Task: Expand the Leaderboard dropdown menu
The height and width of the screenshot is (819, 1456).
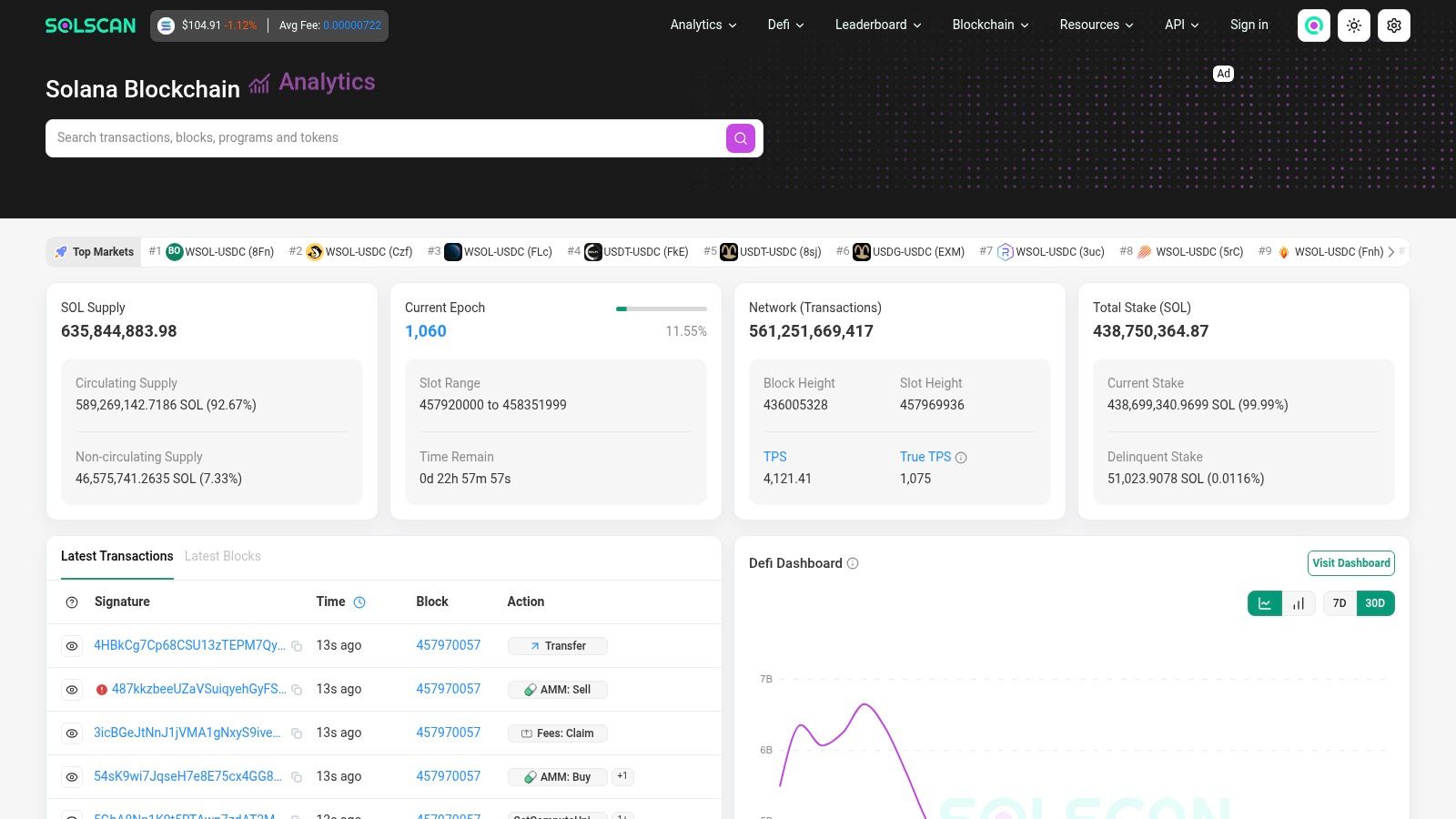Action: (878, 25)
